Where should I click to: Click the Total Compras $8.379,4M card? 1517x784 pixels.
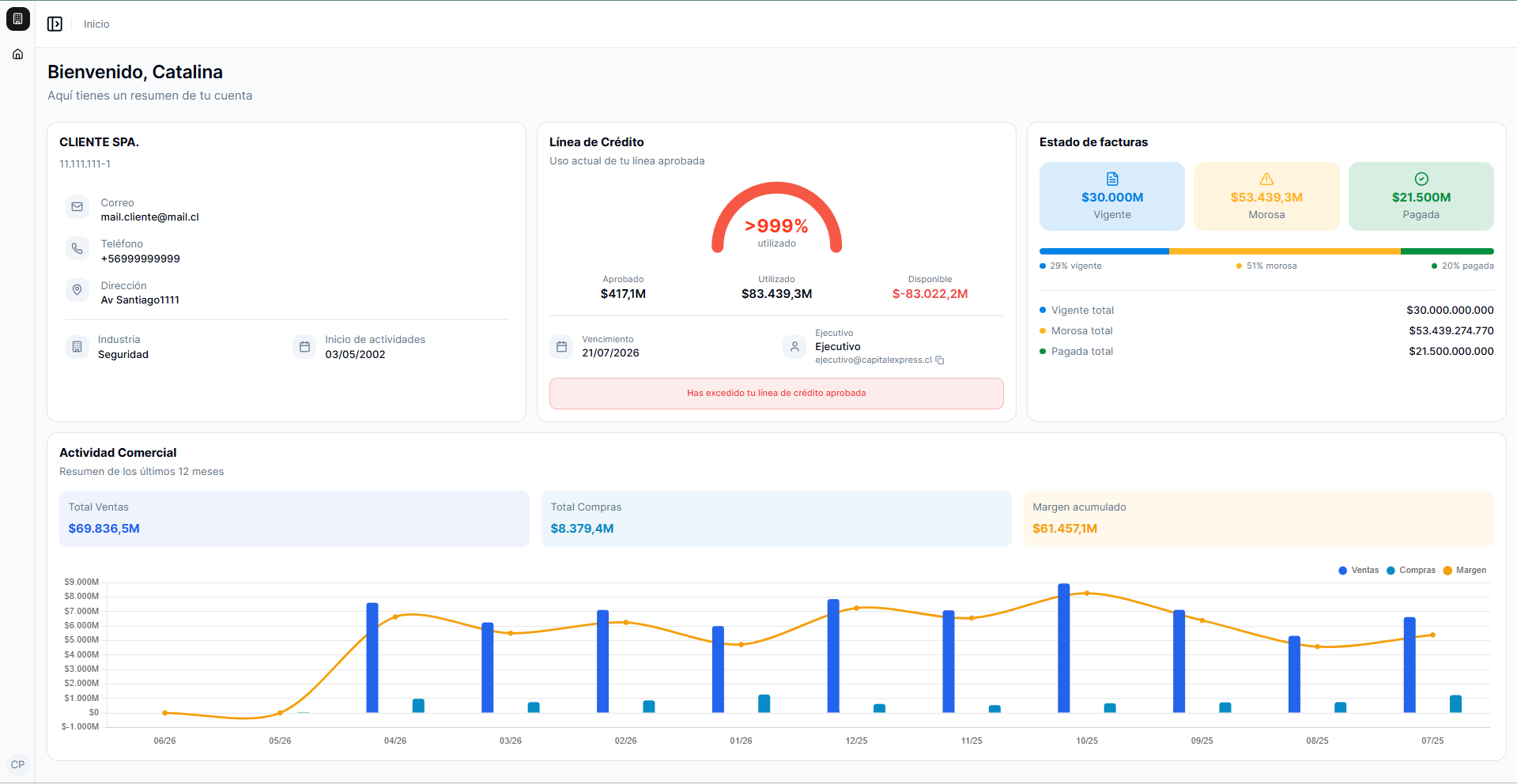click(776, 518)
